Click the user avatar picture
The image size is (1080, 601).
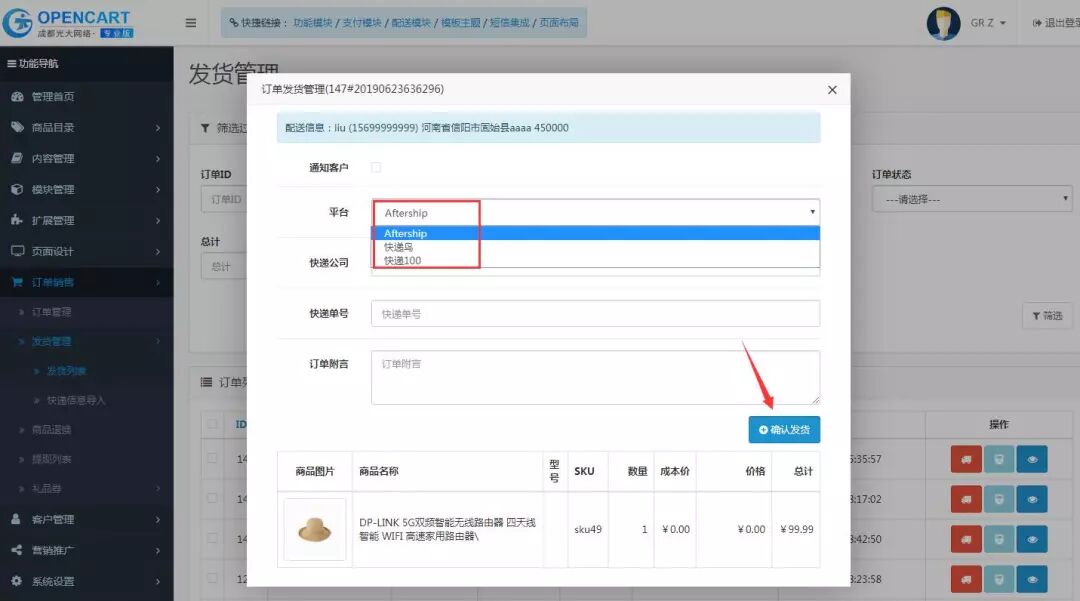[943, 23]
